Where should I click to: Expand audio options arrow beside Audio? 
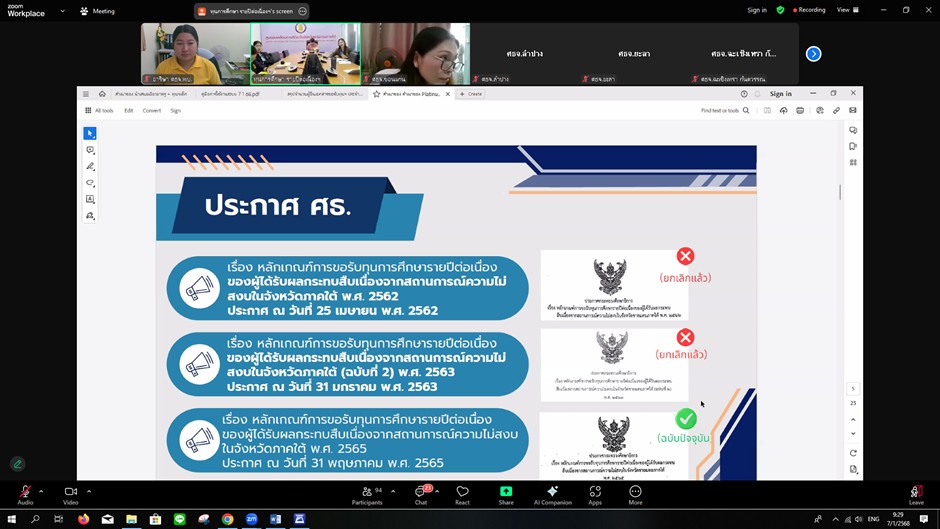coord(41,491)
